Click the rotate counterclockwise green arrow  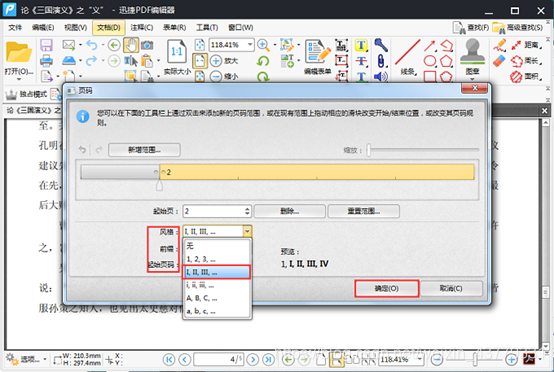pos(263,61)
